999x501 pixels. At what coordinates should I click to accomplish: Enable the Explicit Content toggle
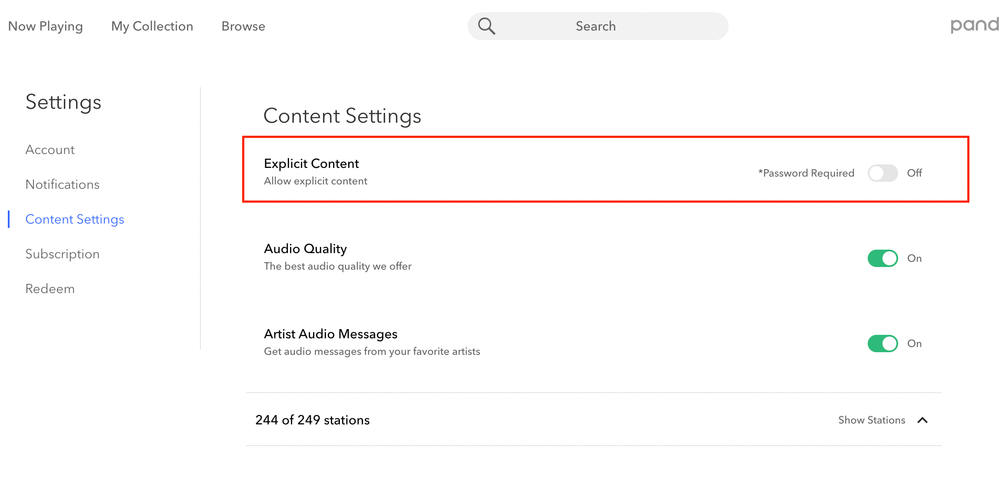click(x=882, y=173)
